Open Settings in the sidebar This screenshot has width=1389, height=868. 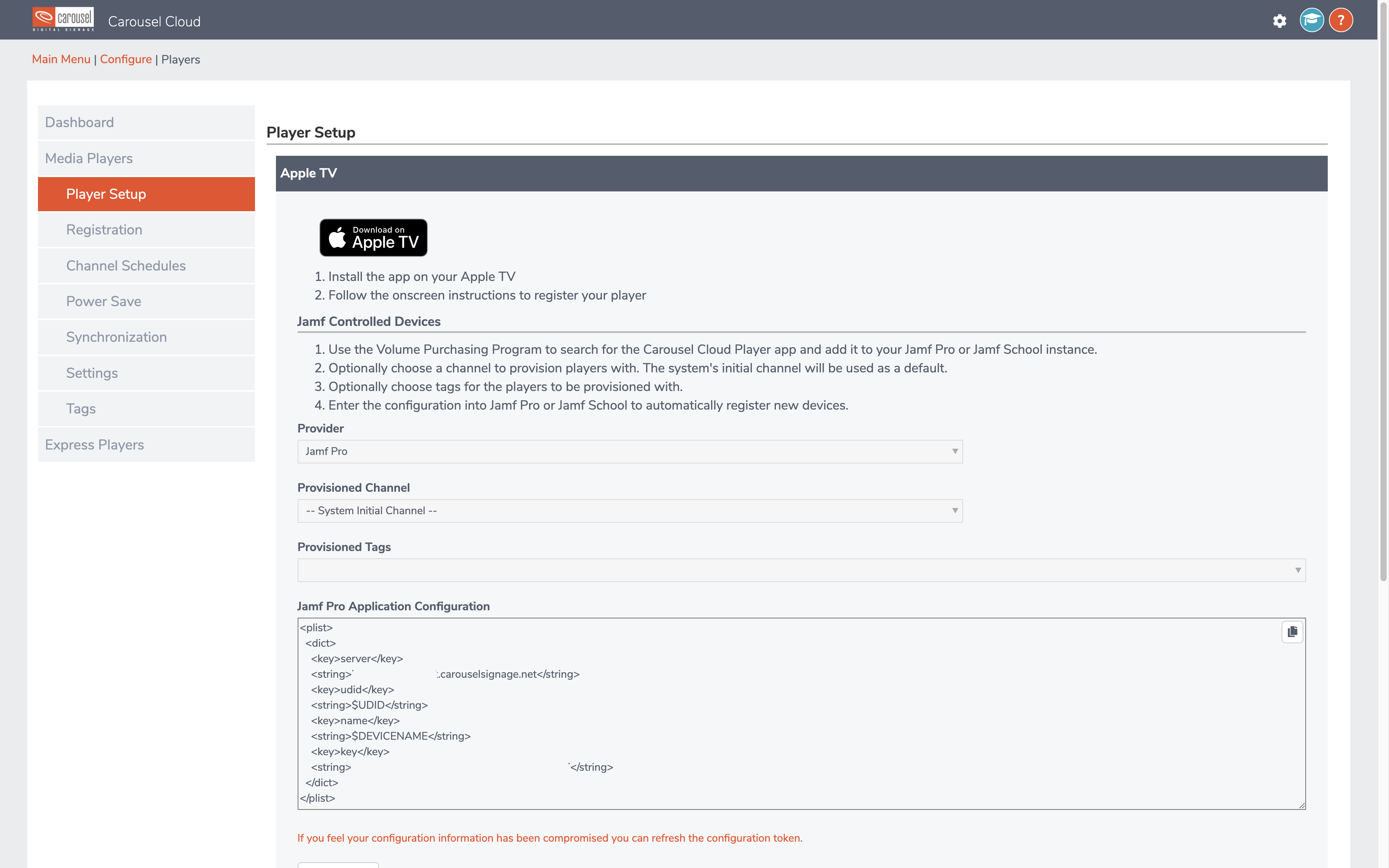146,373
